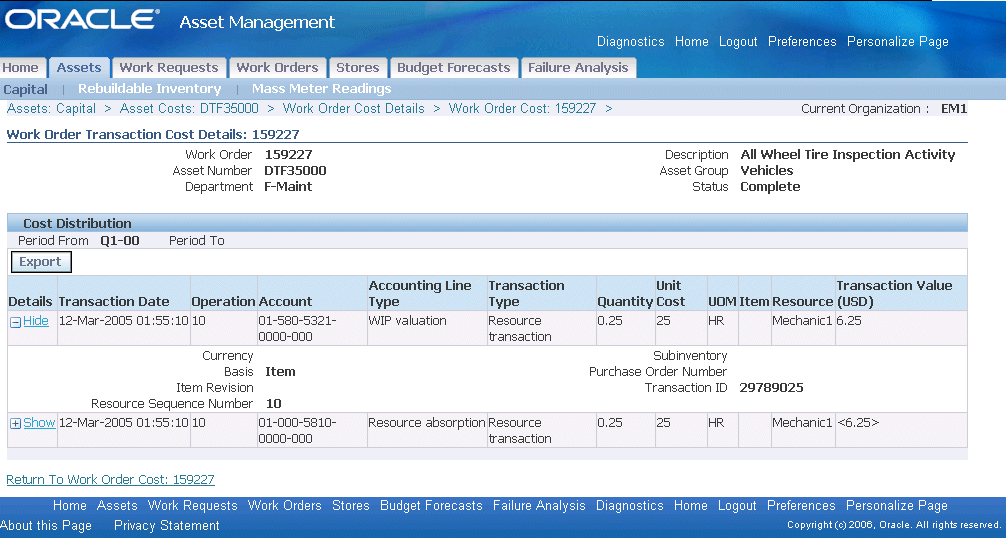1006x538 pixels.
Task: Click the Period From value Q1-00
Action: [x=120, y=240]
